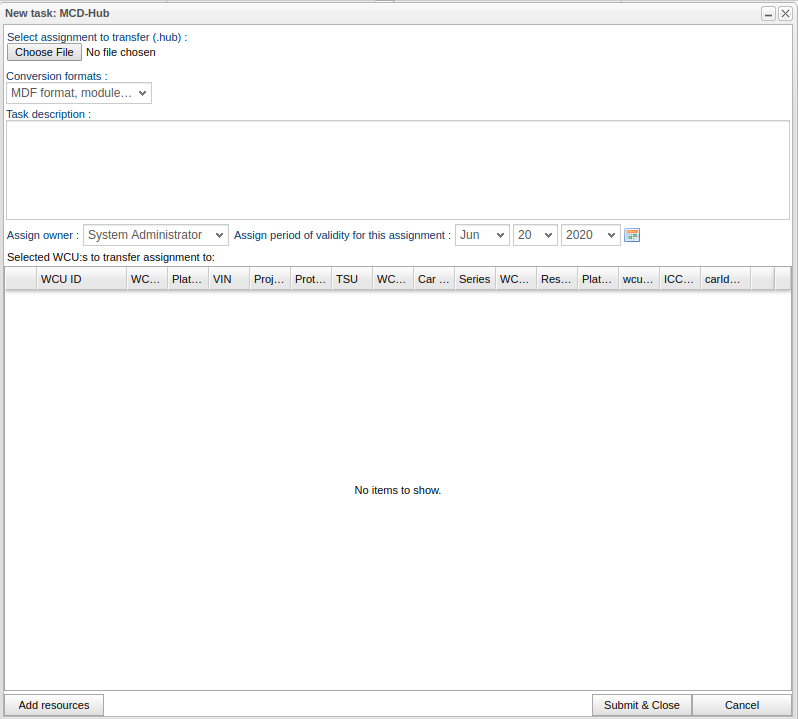Click the Proj column header
798x719 pixels.
coord(270,279)
